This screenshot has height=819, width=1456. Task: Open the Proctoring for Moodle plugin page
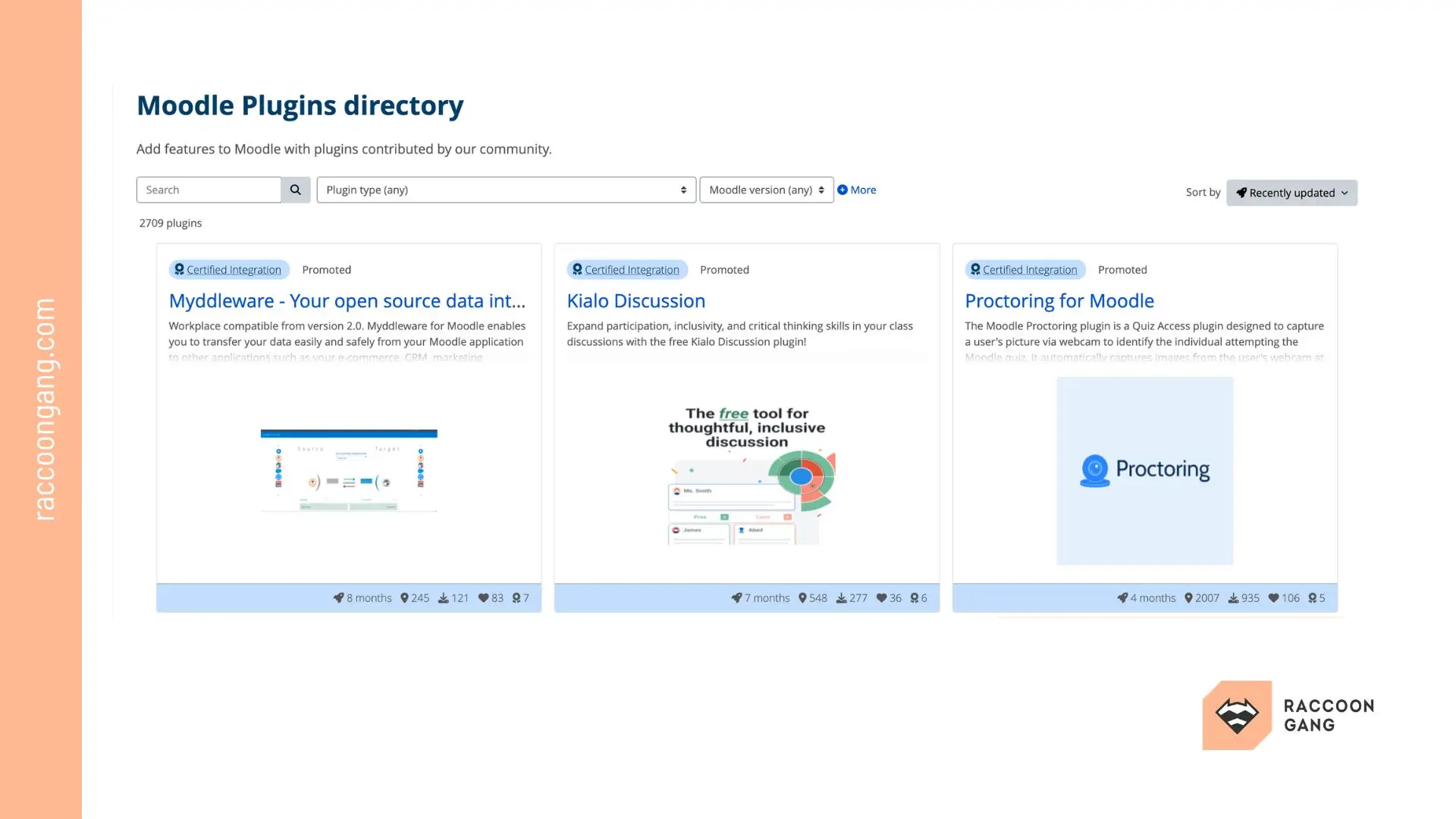(1059, 301)
